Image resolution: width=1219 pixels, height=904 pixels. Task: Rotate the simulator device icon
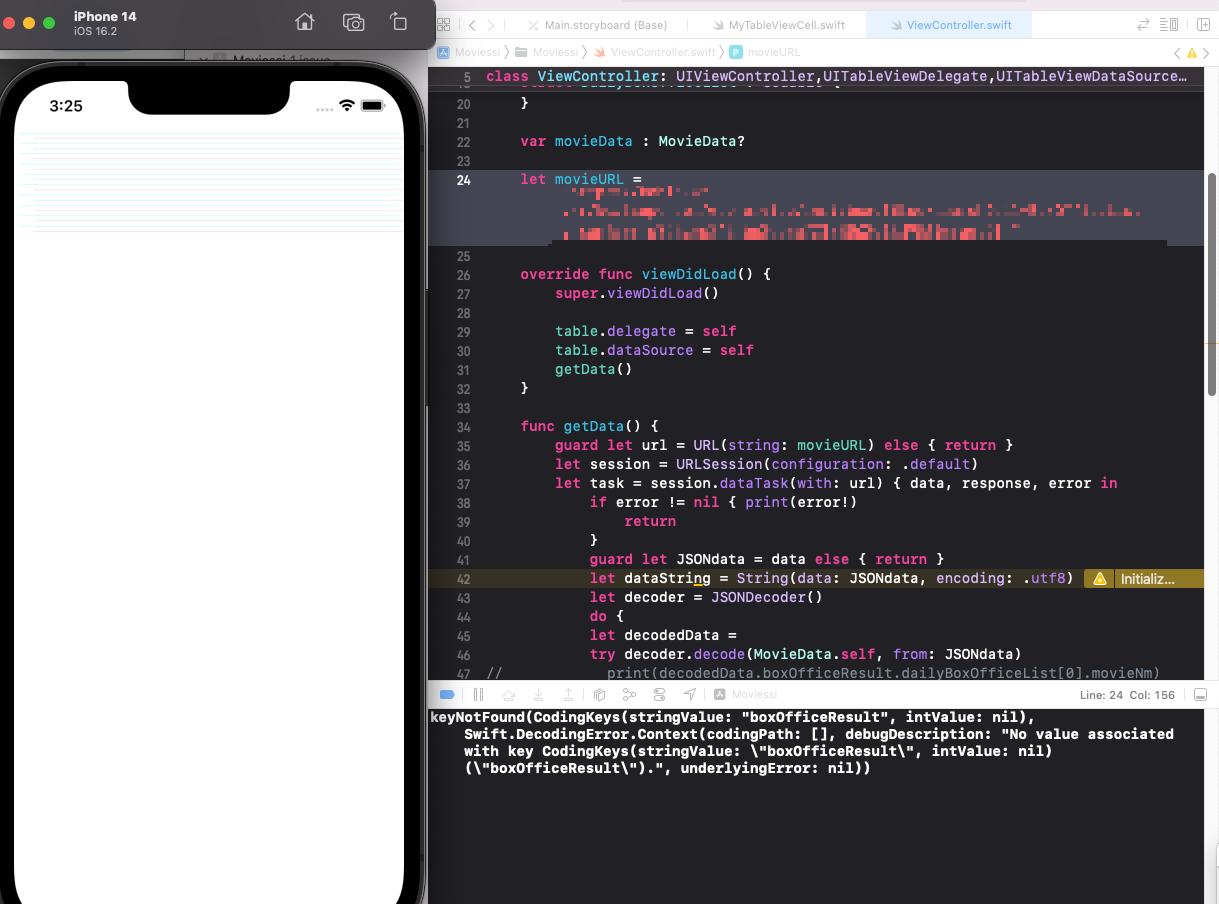click(398, 22)
